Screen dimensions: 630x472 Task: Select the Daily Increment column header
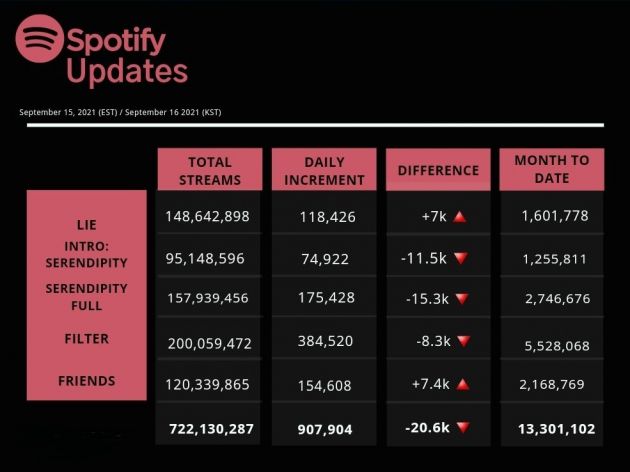pos(324,170)
